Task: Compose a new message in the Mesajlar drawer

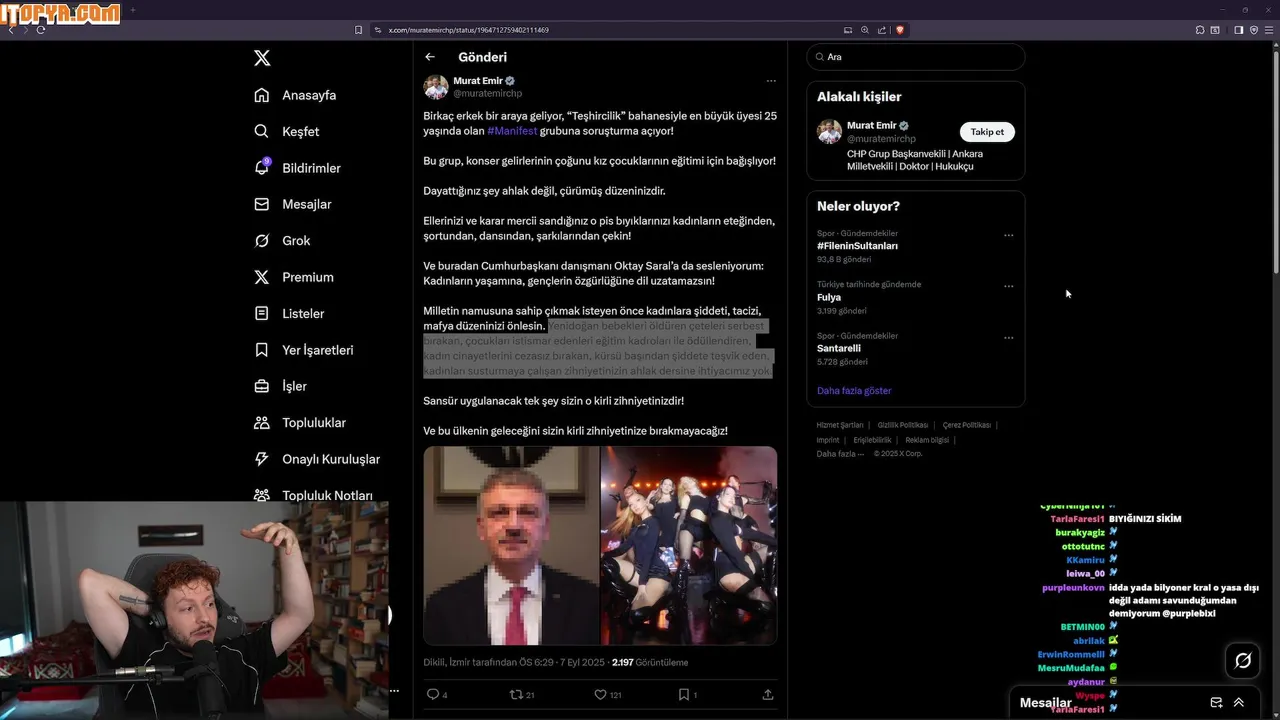Action: click(1216, 703)
